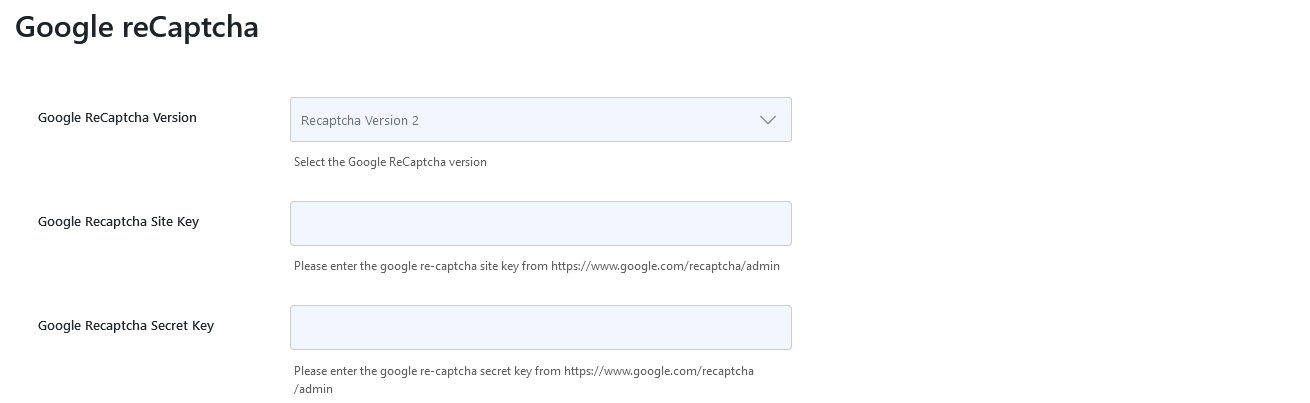Click the word "reCaptcha" in the page heading
Image resolution: width=1310 pixels, height=403 pixels.
tap(190, 27)
